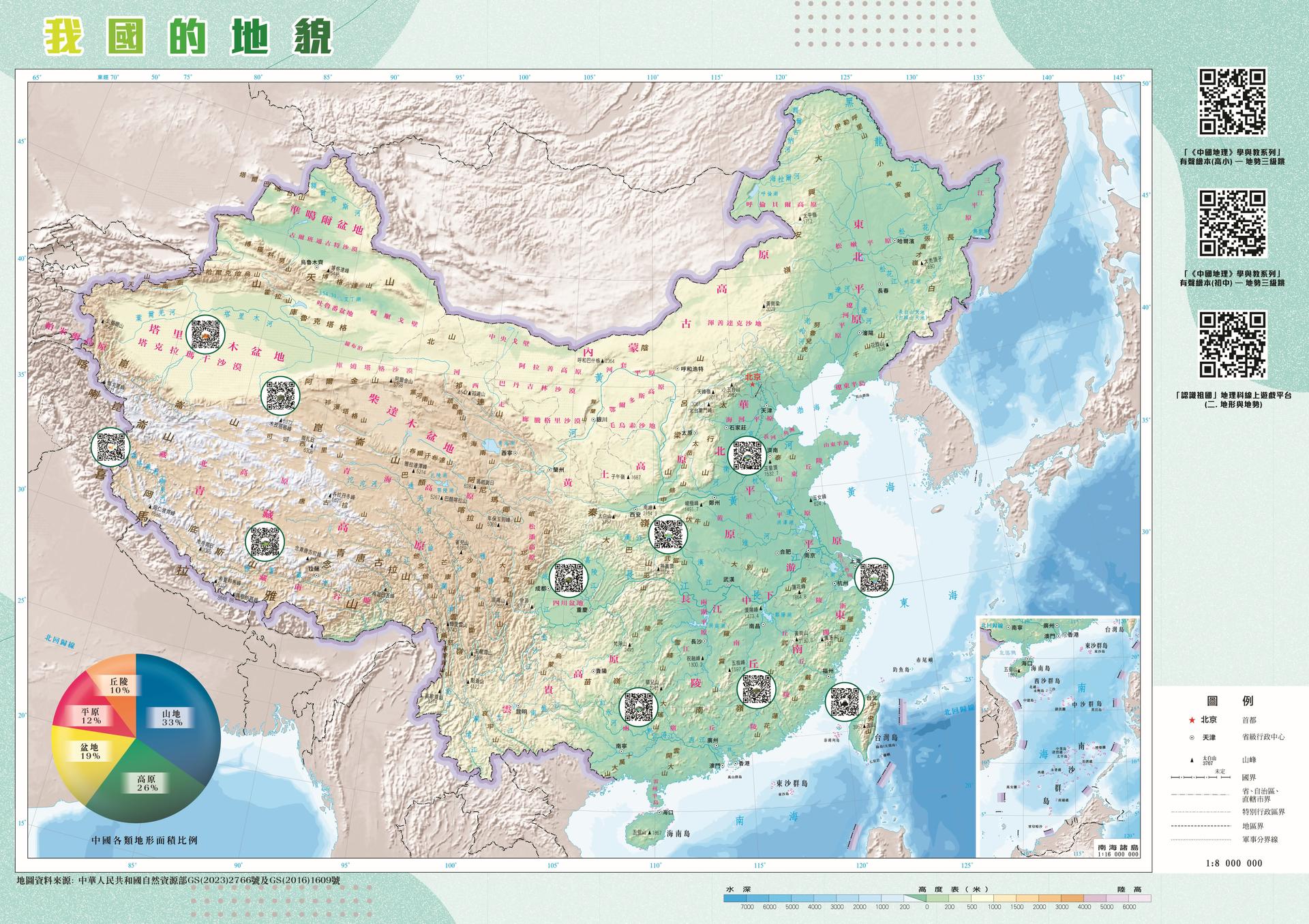The image size is (1309, 924).
Task: Click the QR code in the Tarim Basin
Action: (x=207, y=335)
